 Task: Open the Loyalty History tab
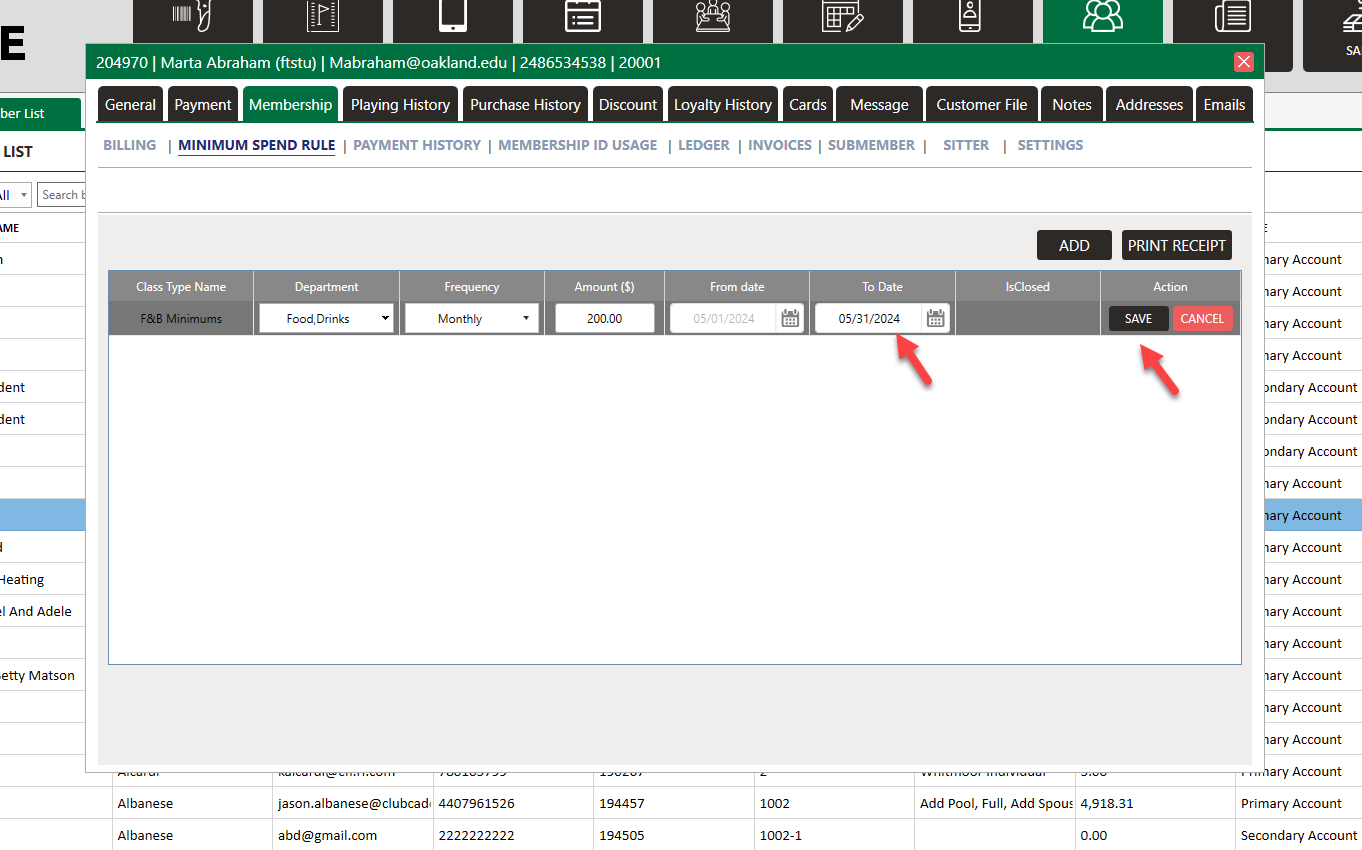click(722, 105)
